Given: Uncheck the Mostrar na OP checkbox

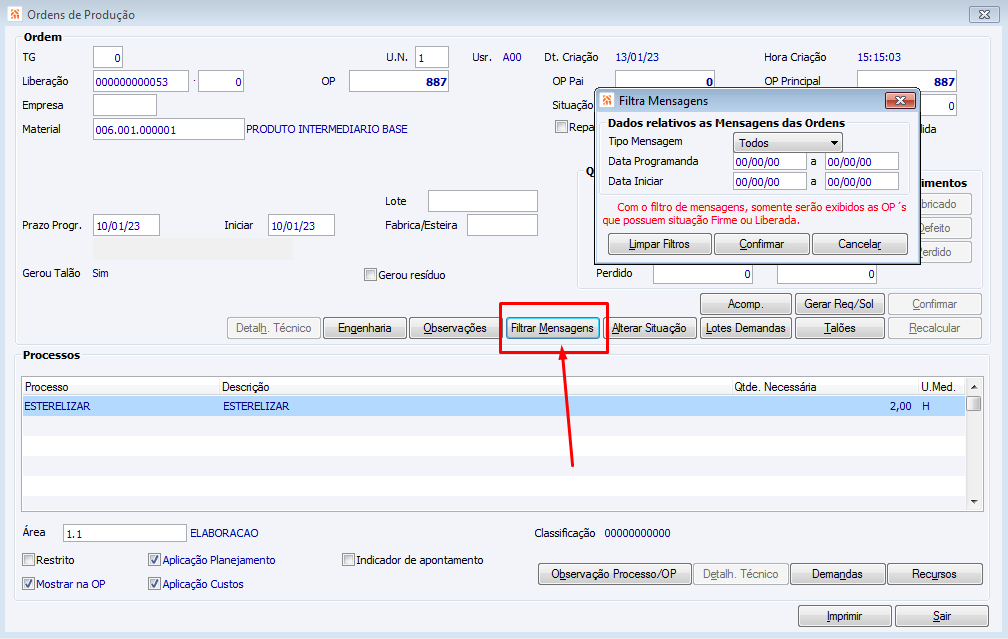Looking at the screenshot, I should 28,583.
